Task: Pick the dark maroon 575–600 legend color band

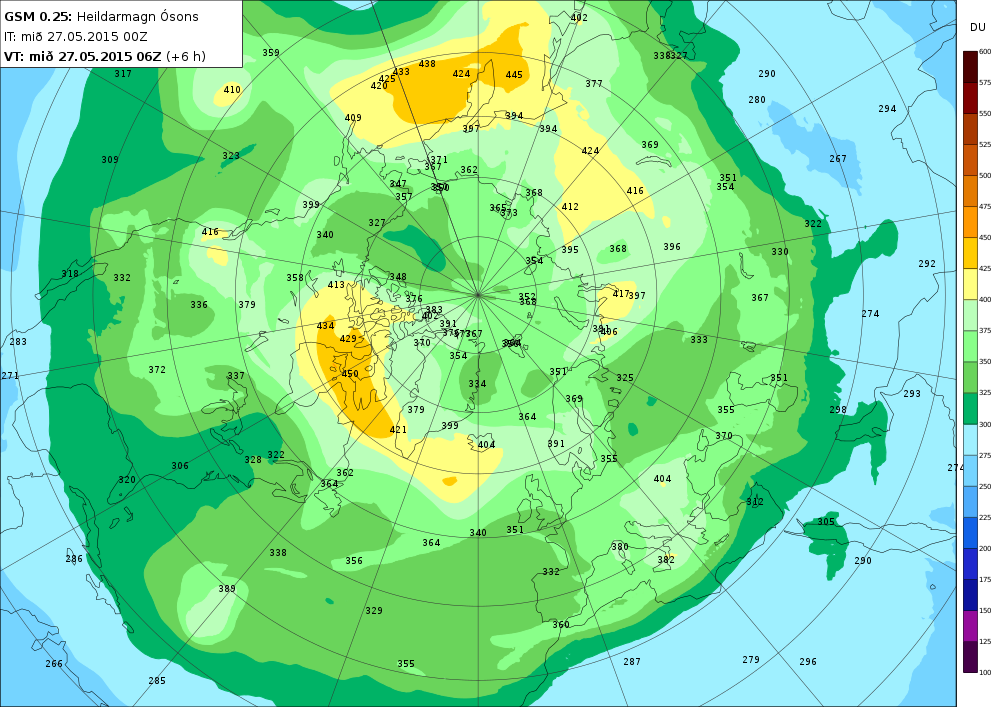Action: [x=970, y=67]
